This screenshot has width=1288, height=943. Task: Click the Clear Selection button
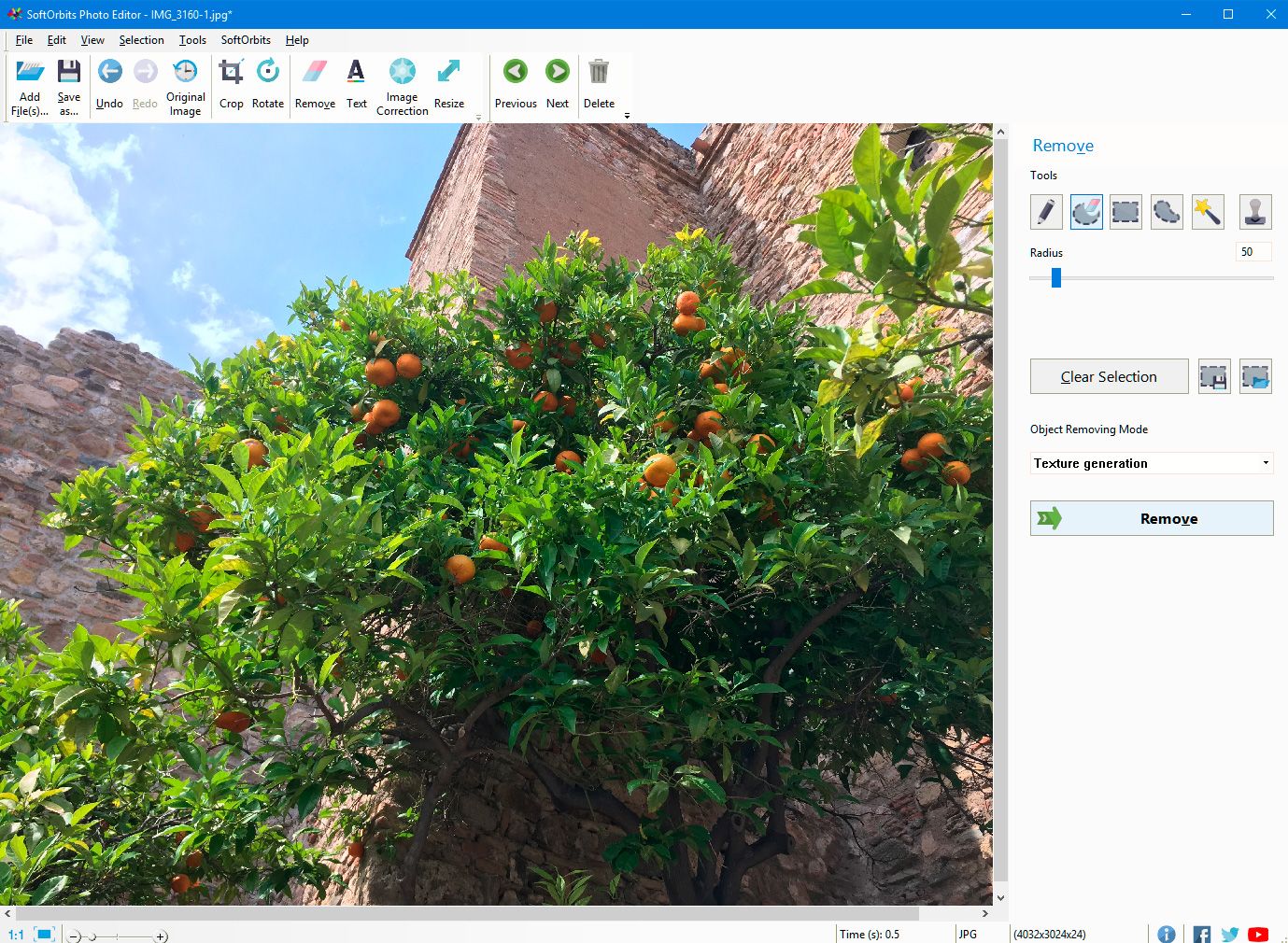coord(1109,376)
